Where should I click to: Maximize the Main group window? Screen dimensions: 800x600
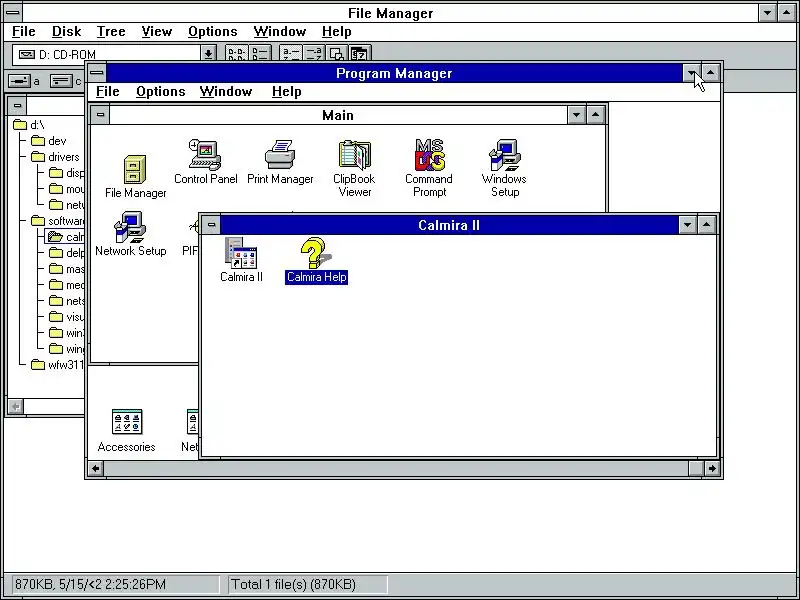595,115
